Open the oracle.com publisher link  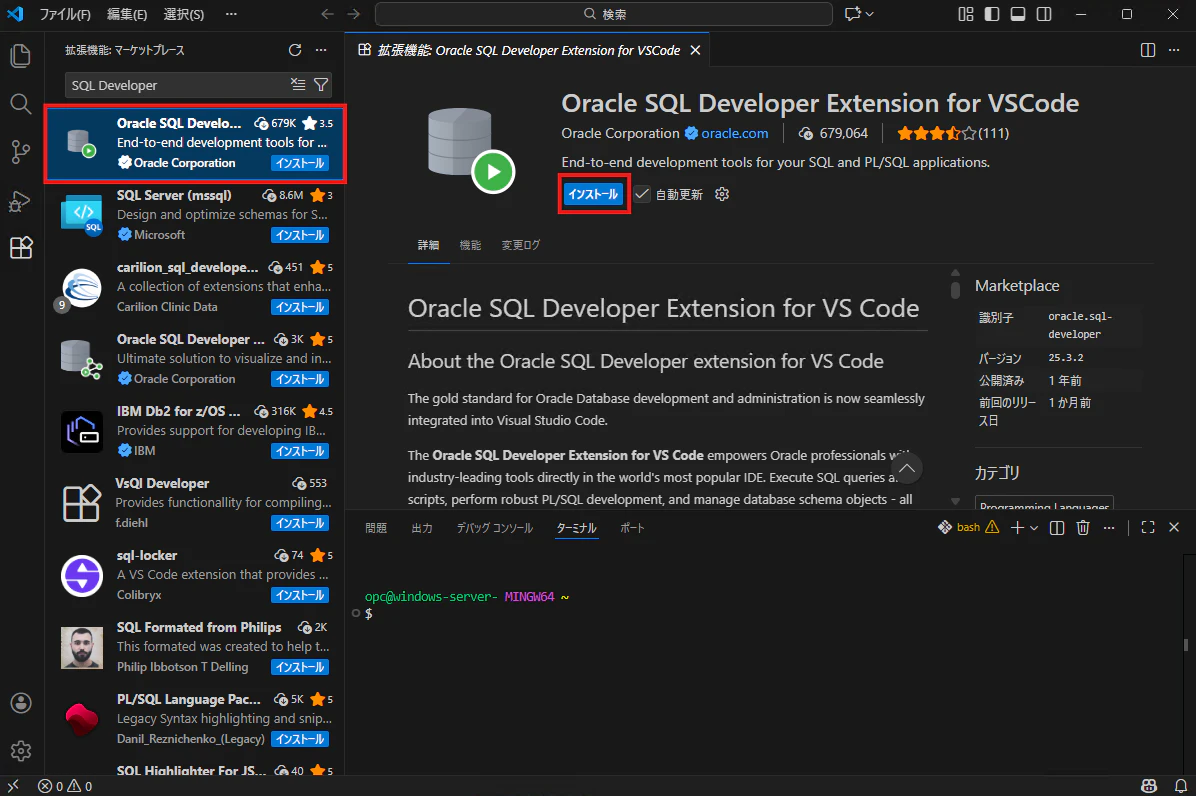pos(735,133)
